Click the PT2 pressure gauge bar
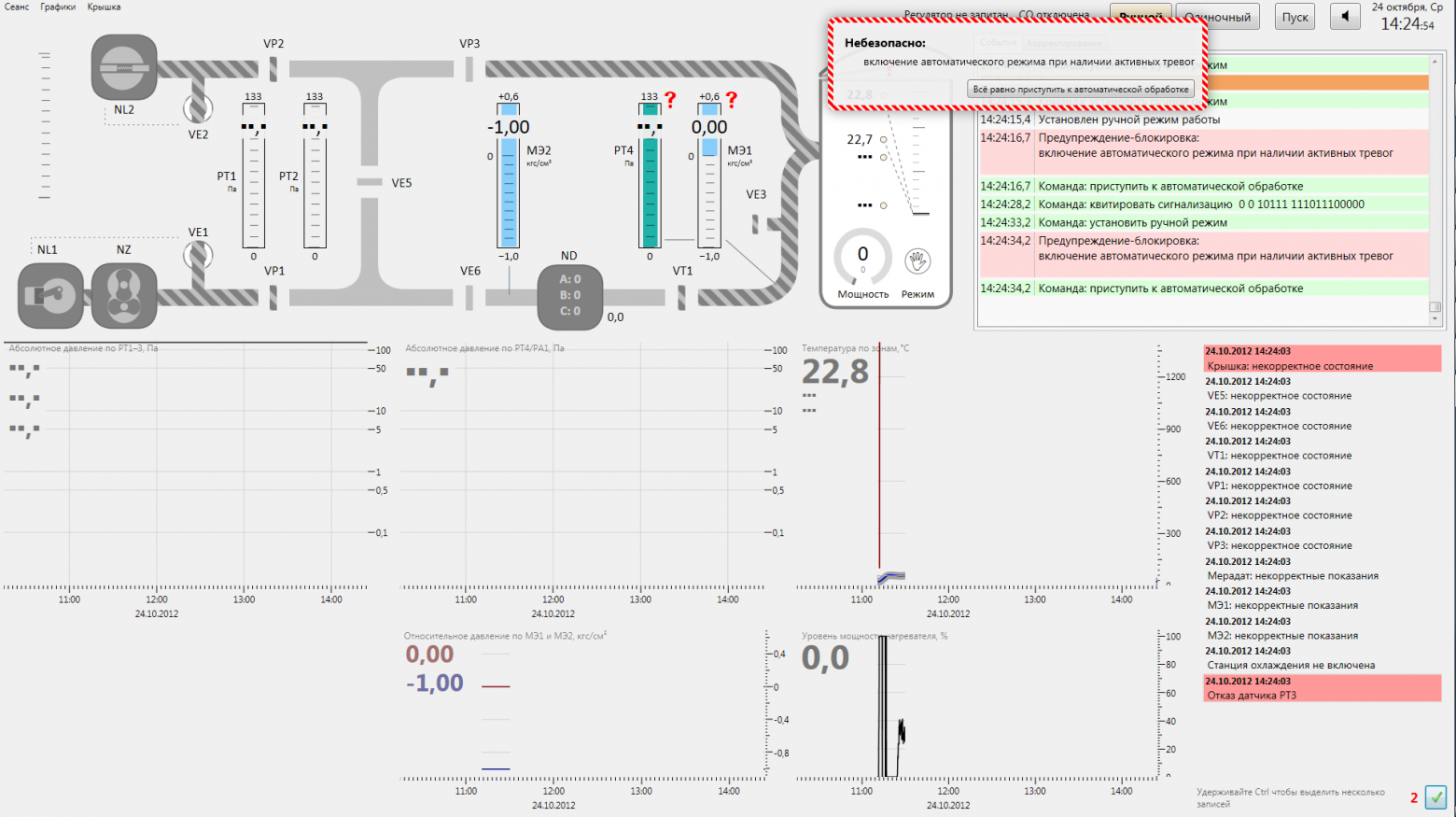The height and width of the screenshot is (817, 1456). point(315,176)
